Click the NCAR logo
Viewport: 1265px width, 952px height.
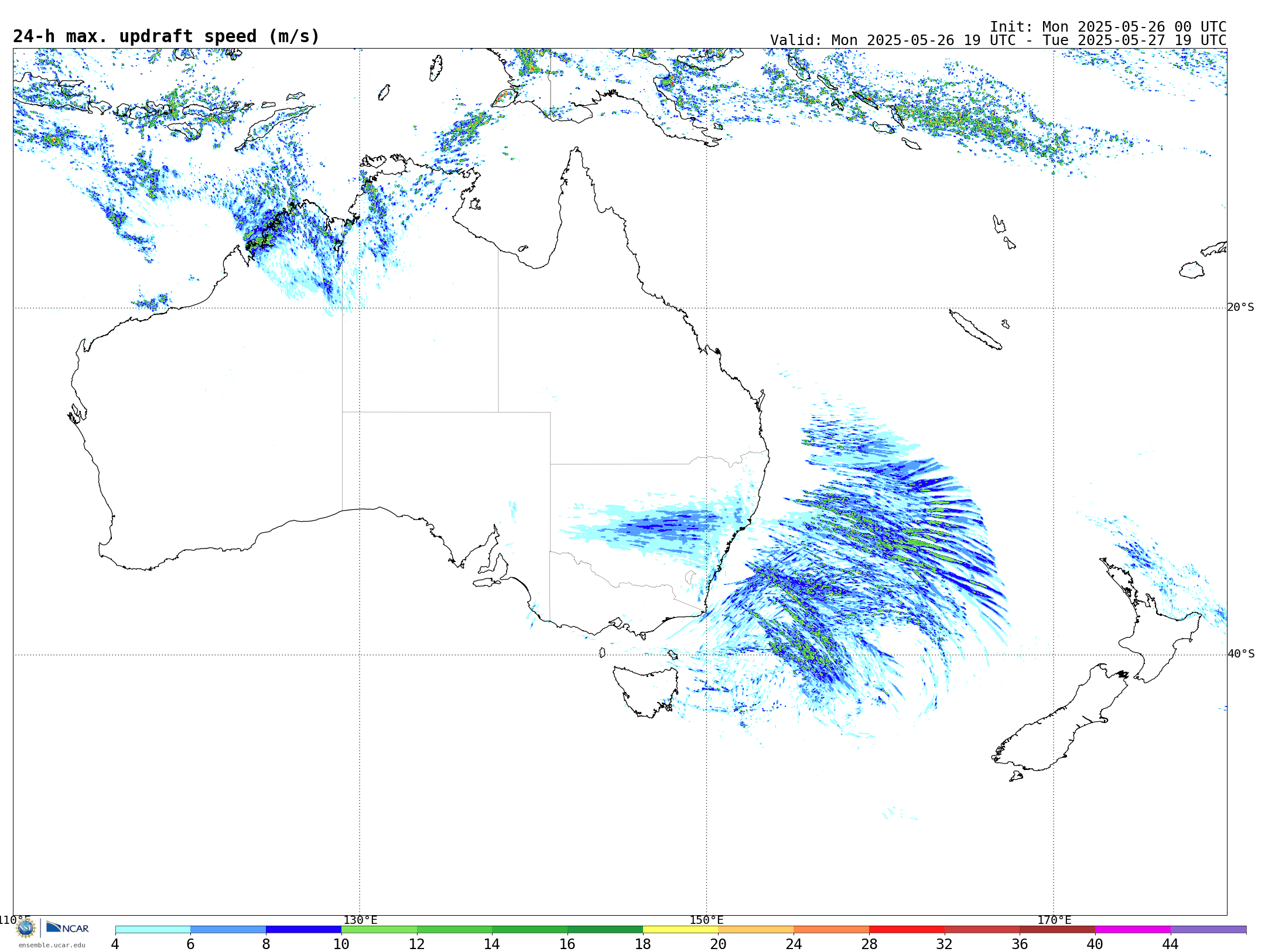coord(67,928)
